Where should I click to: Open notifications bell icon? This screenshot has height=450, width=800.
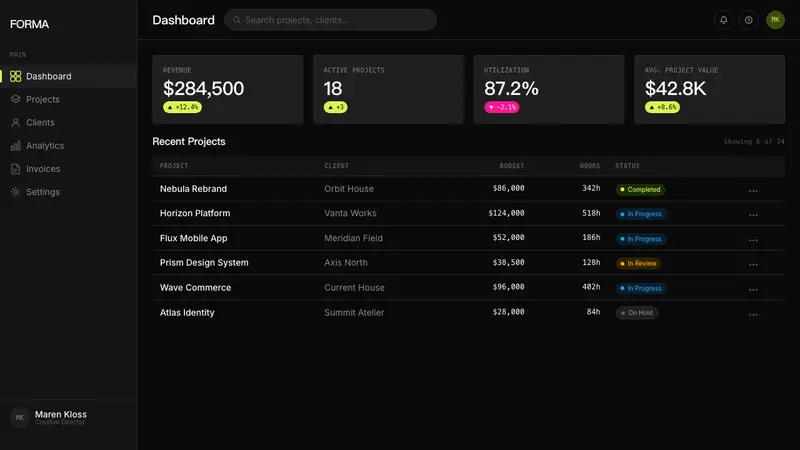(723, 20)
